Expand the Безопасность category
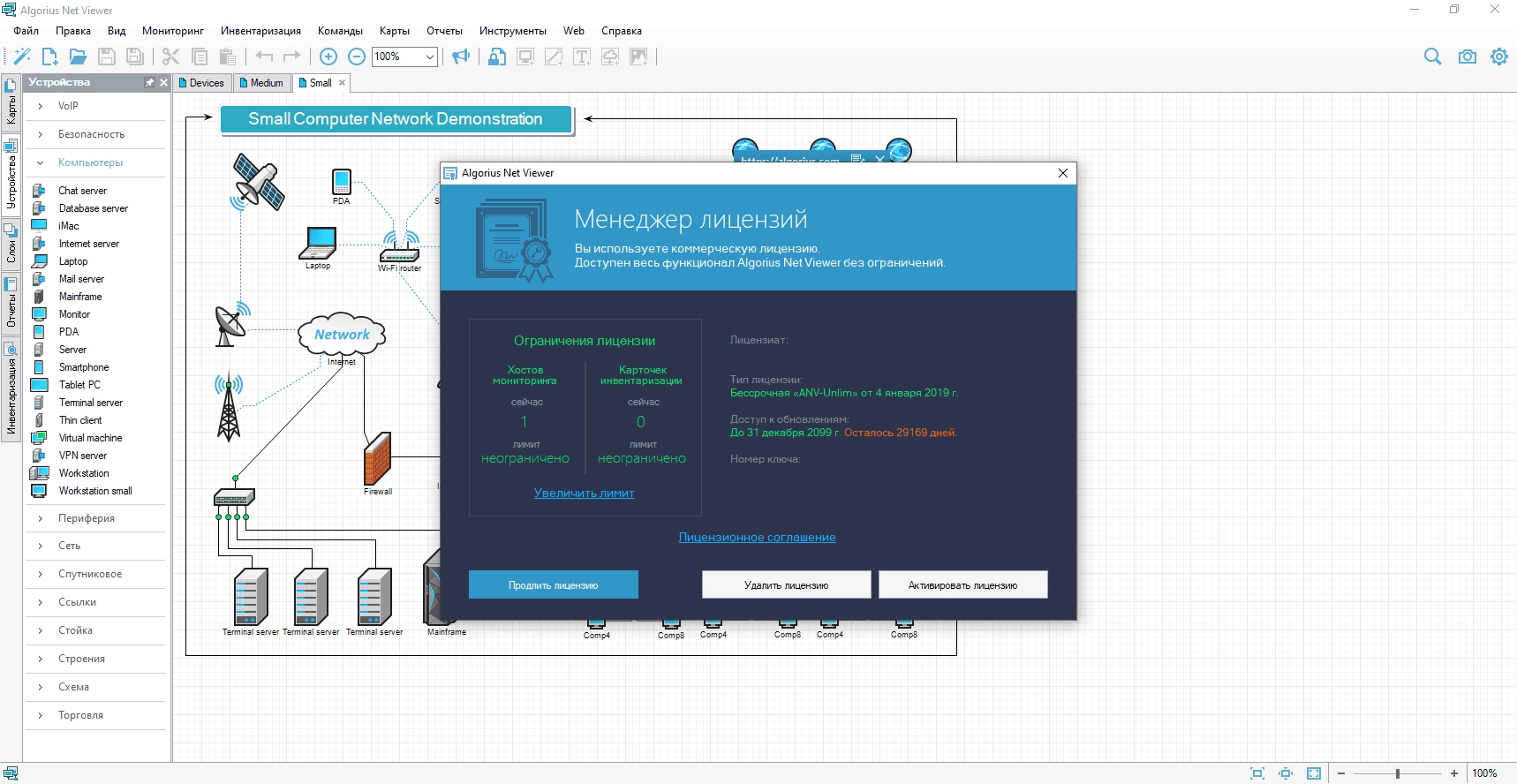 pos(41,134)
